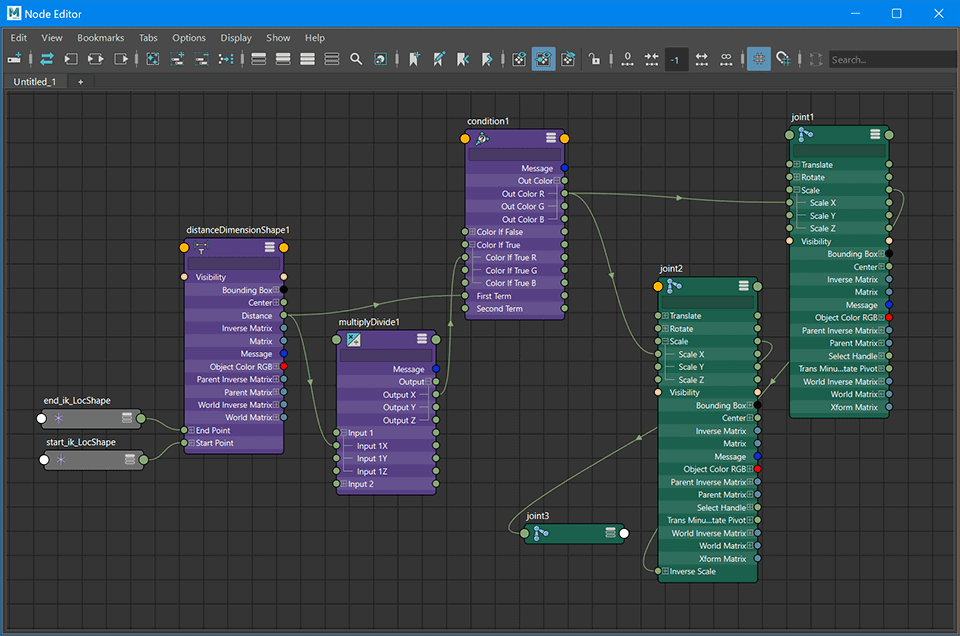Viewport: 960px width, 636px height.
Task: Open the Bookmarks menu
Action: pos(100,38)
